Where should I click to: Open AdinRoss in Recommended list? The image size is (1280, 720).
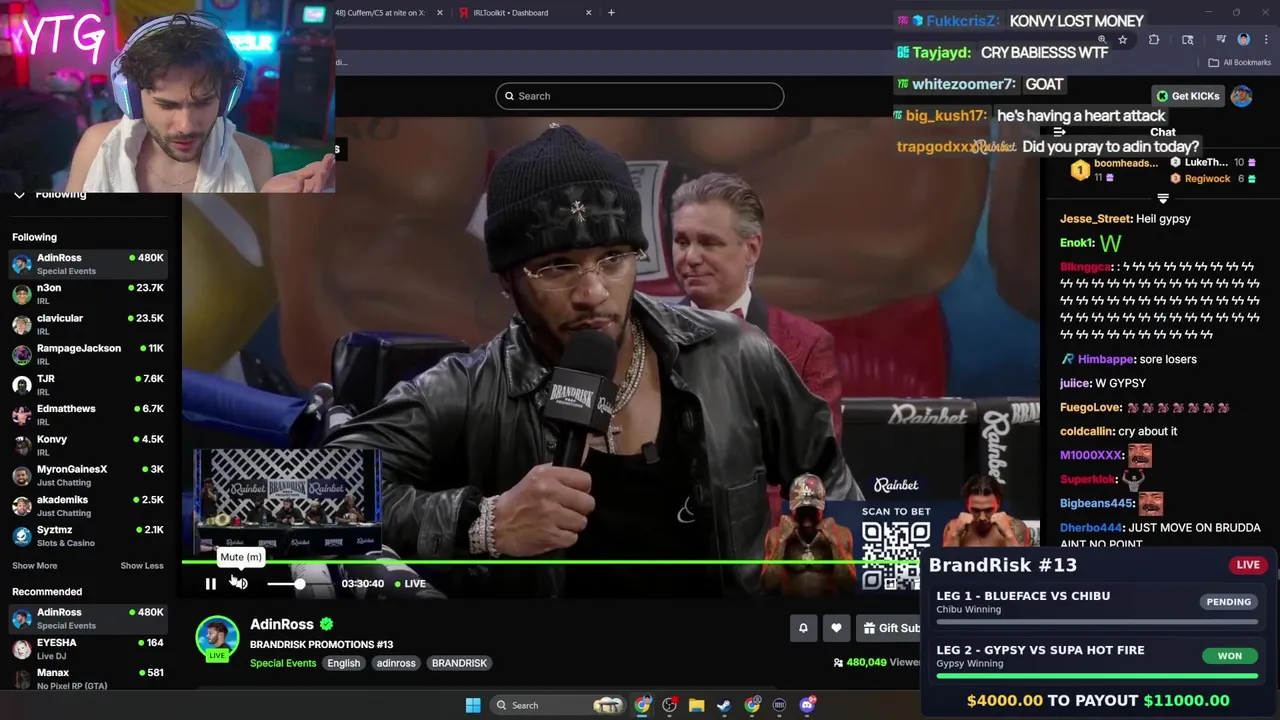(88, 618)
